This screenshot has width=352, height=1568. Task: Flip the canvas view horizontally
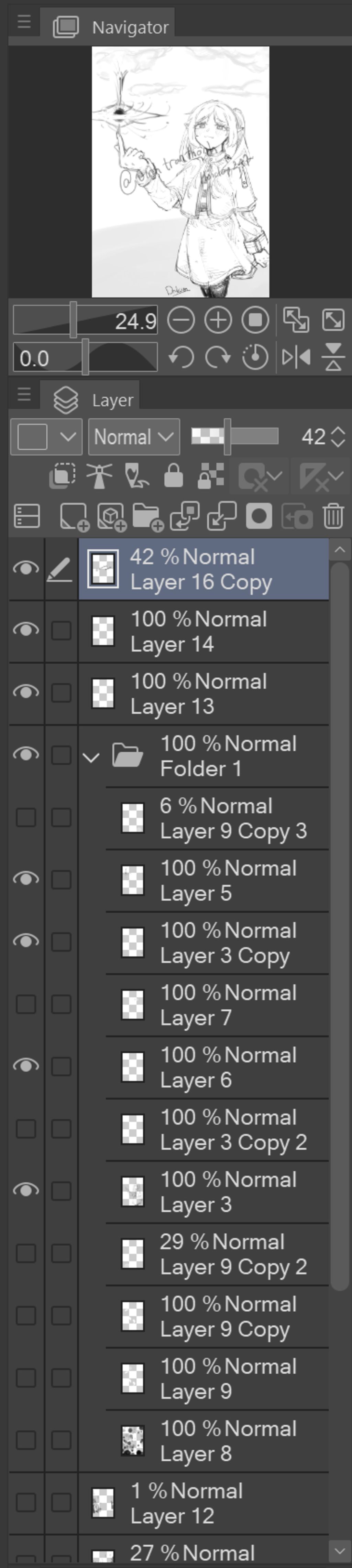(296, 357)
